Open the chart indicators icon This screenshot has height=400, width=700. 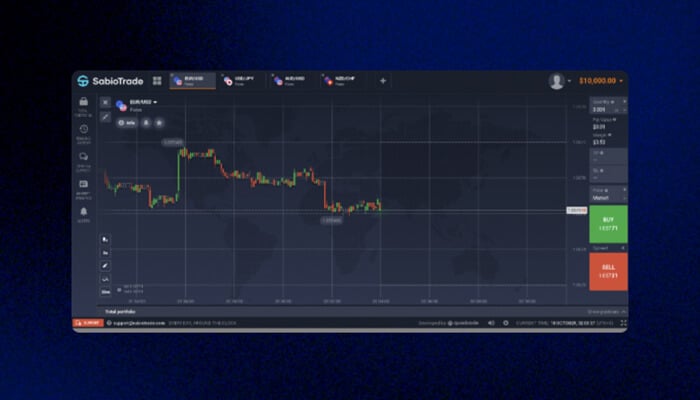coord(105,279)
